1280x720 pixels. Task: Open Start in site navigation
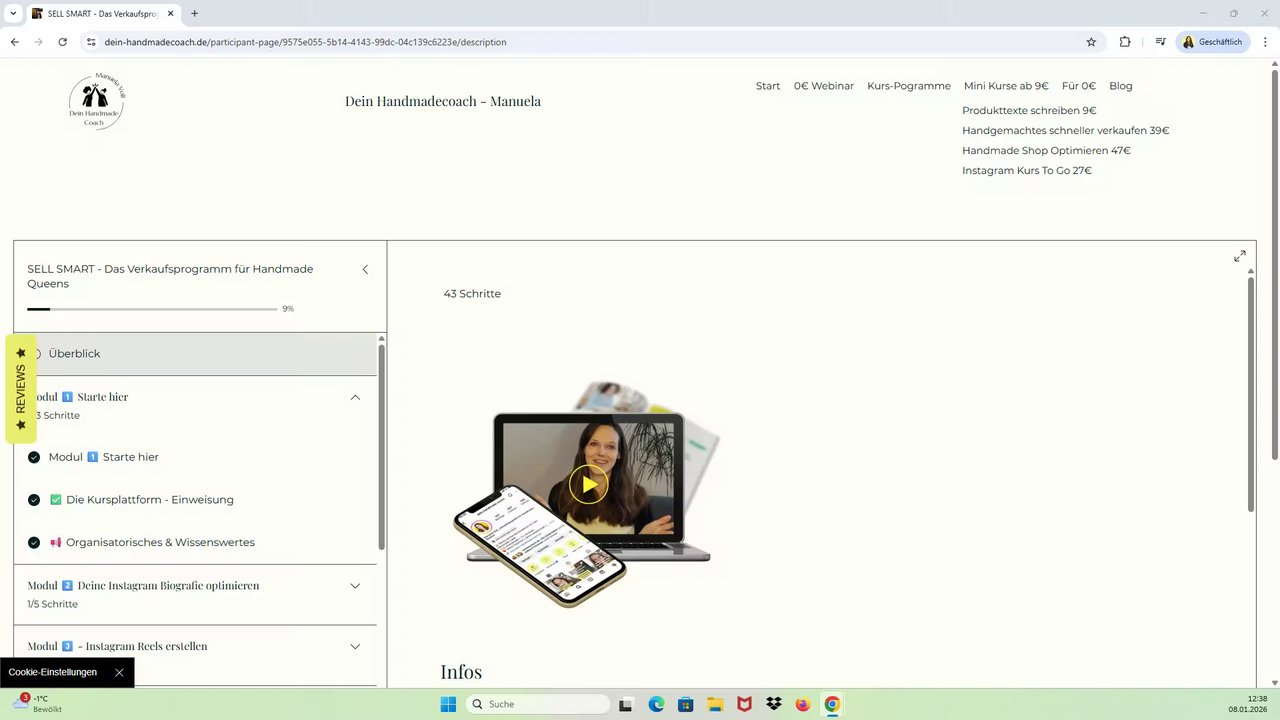pos(768,86)
